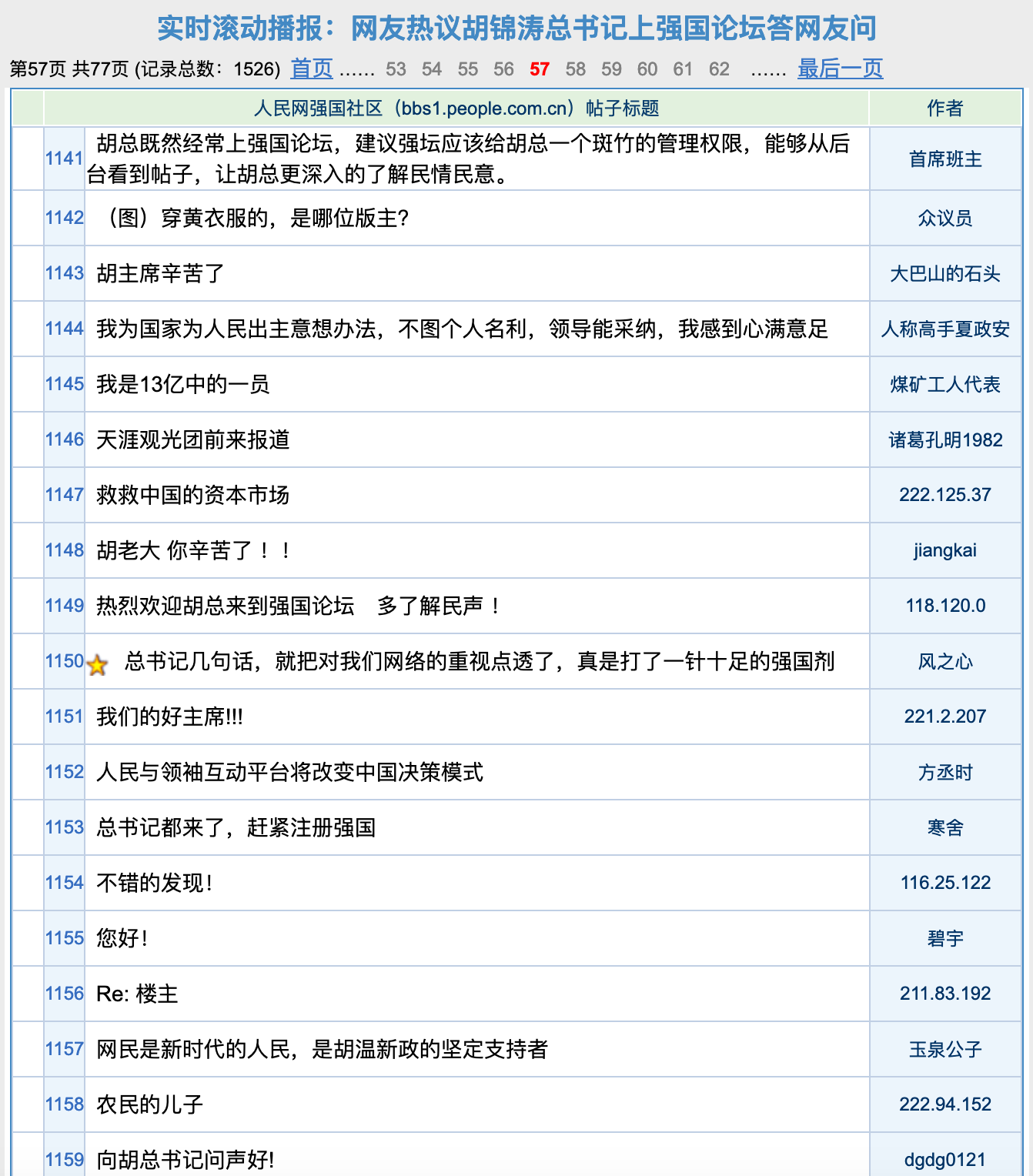Click post title Re: 楼主

(x=137, y=994)
